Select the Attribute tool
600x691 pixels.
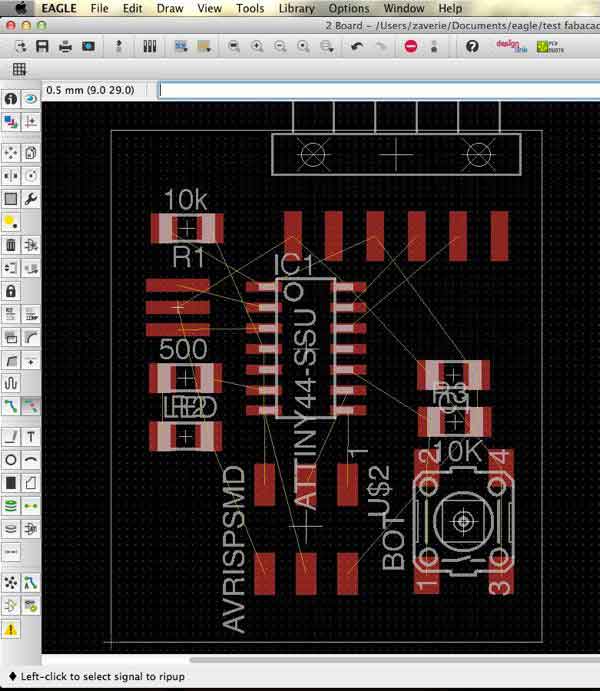pyautogui.click(x=31, y=528)
